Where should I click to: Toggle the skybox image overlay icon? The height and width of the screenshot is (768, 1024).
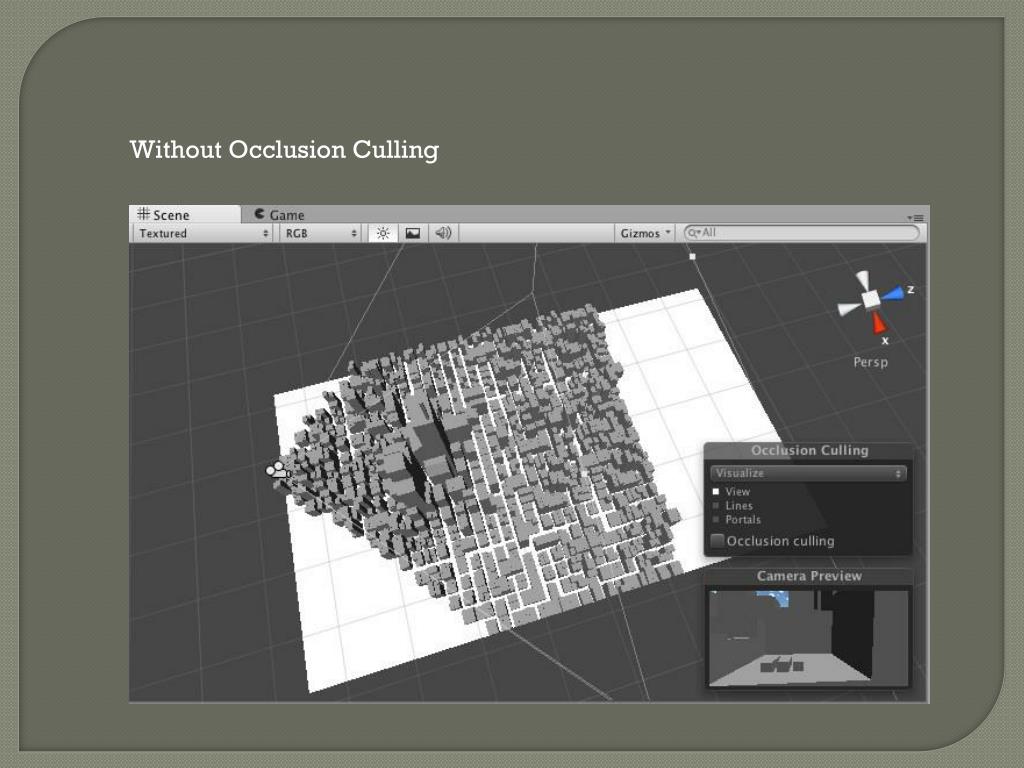click(413, 233)
